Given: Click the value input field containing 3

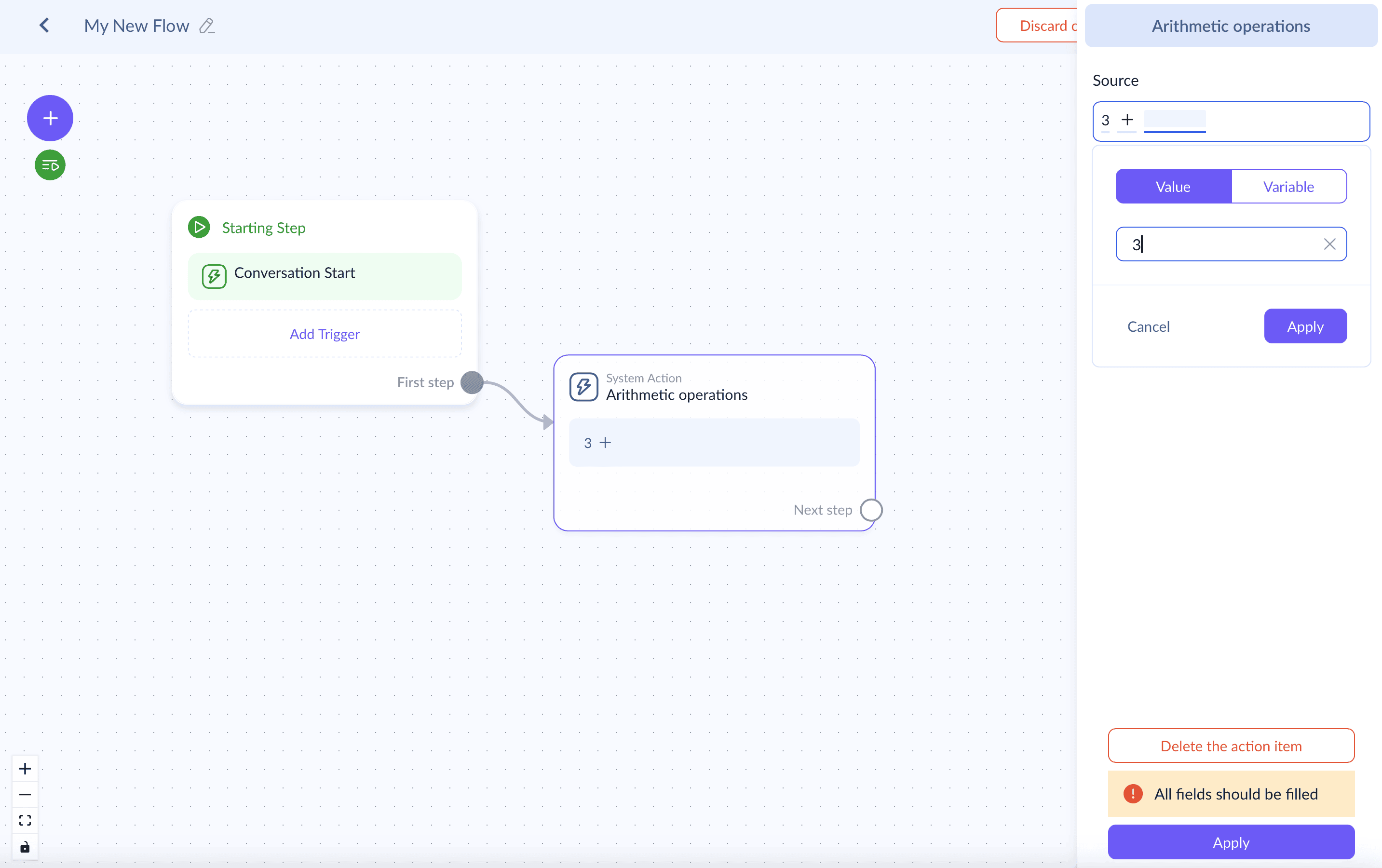Looking at the screenshot, I should [x=1217, y=244].
